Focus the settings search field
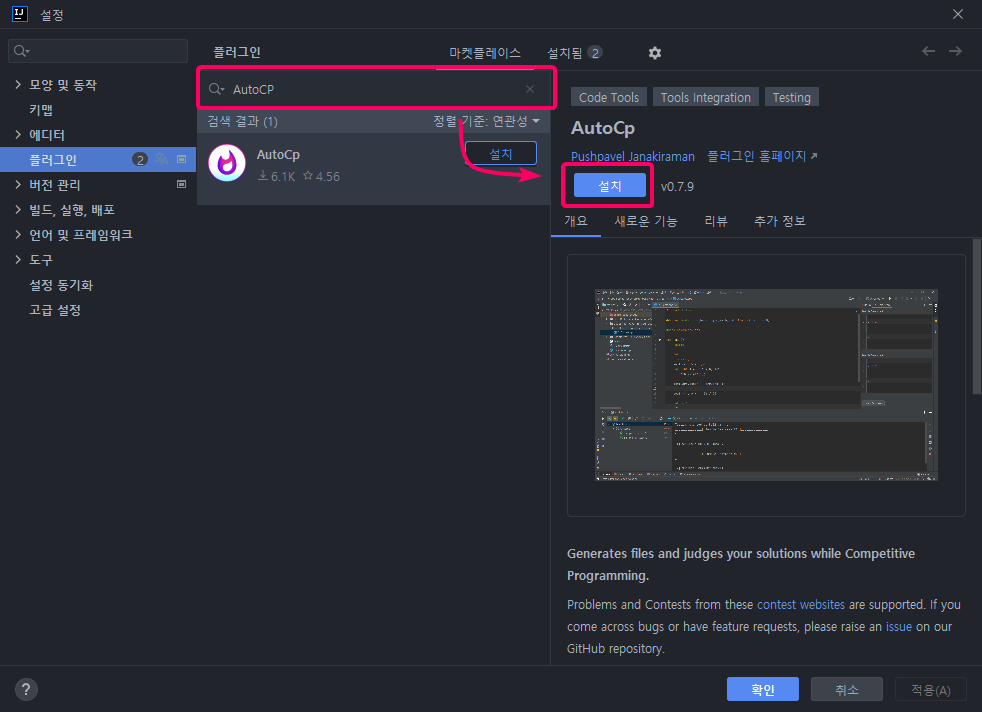Viewport: 982px width, 712px height. pyautogui.click(x=98, y=51)
